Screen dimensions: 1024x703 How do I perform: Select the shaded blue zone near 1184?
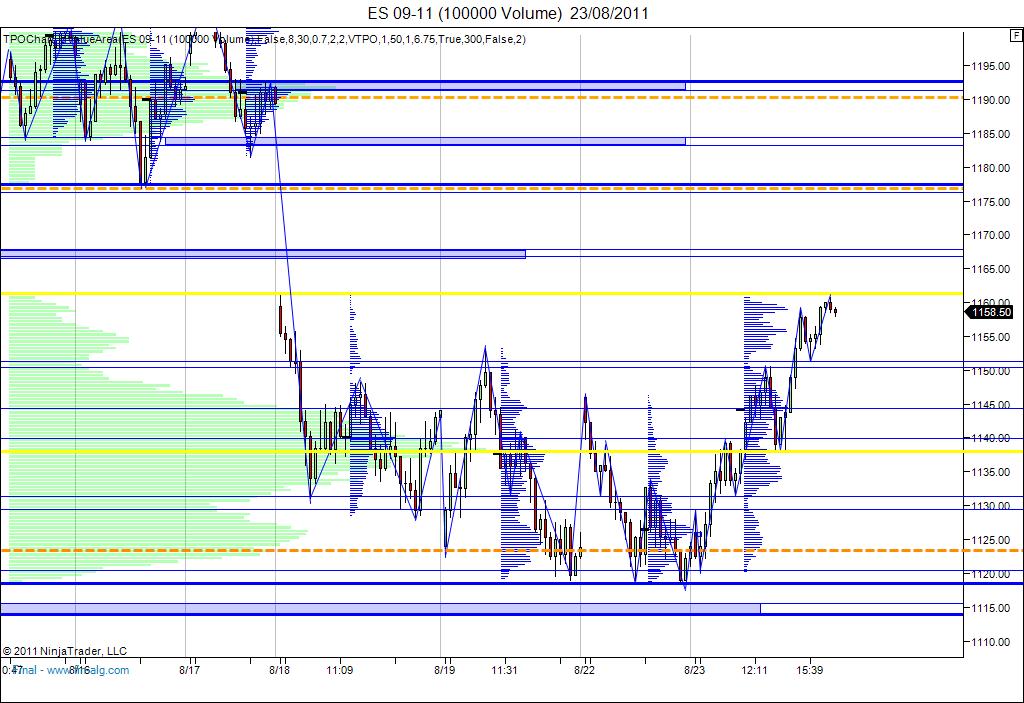pos(425,141)
